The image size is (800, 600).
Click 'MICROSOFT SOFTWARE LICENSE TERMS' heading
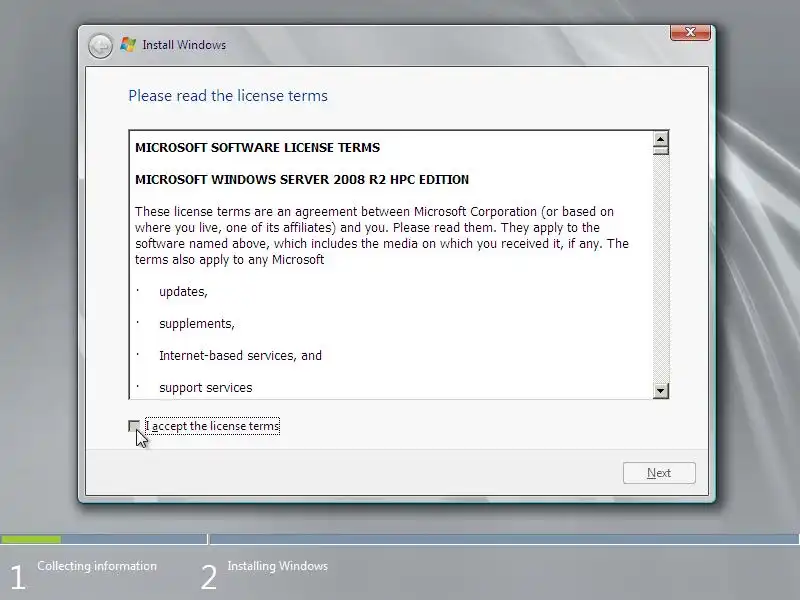[258, 147]
